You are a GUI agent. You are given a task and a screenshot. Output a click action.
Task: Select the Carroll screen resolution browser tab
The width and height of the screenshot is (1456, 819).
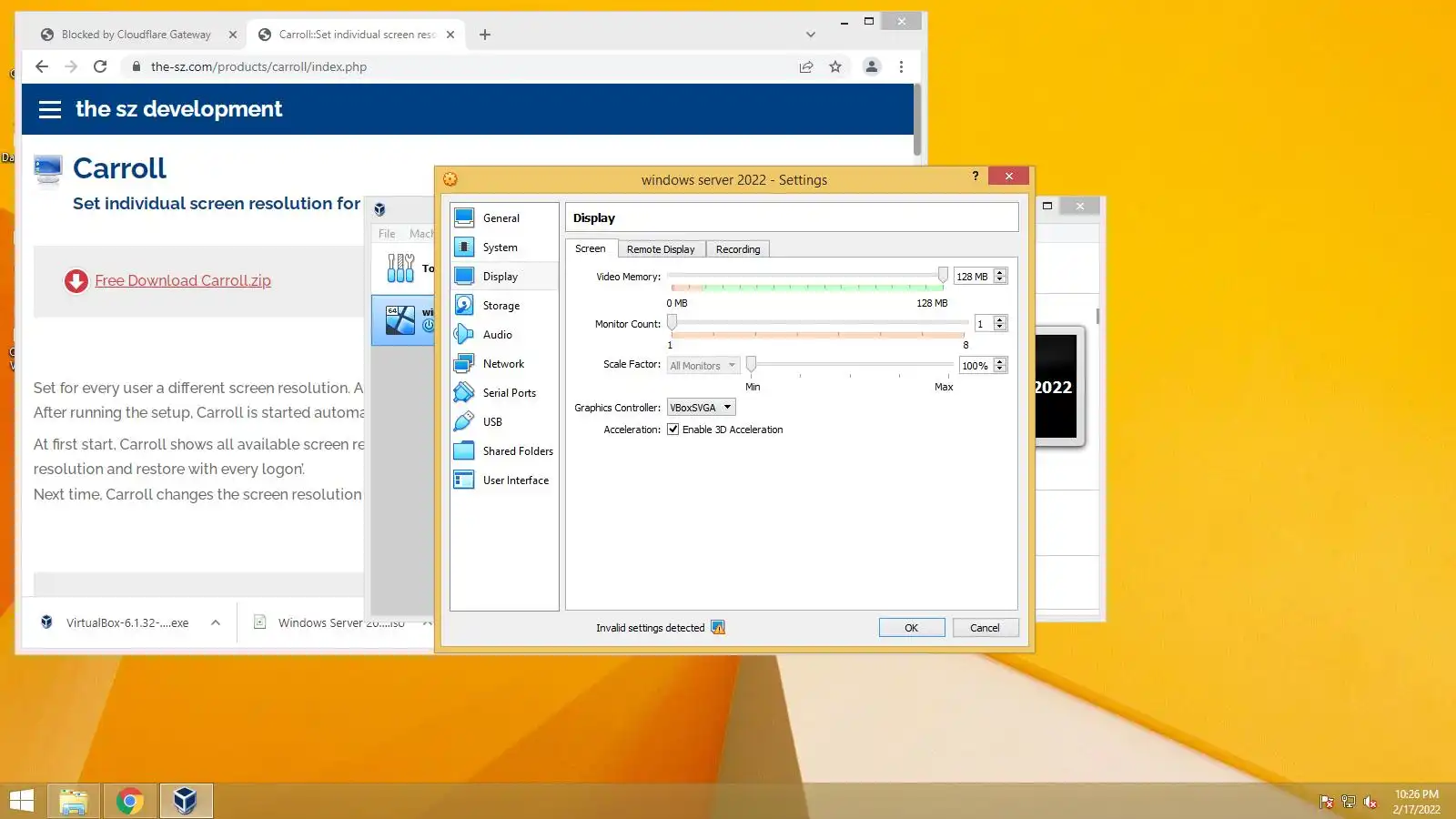pos(358,35)
